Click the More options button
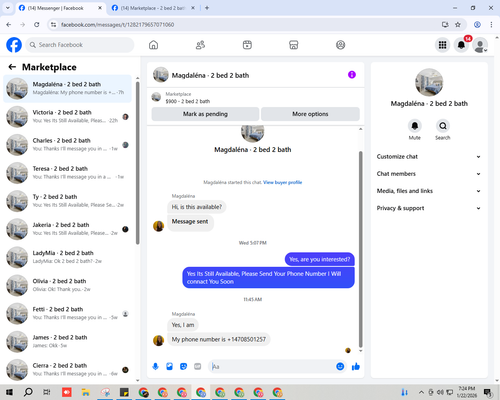 click(310, 114)
